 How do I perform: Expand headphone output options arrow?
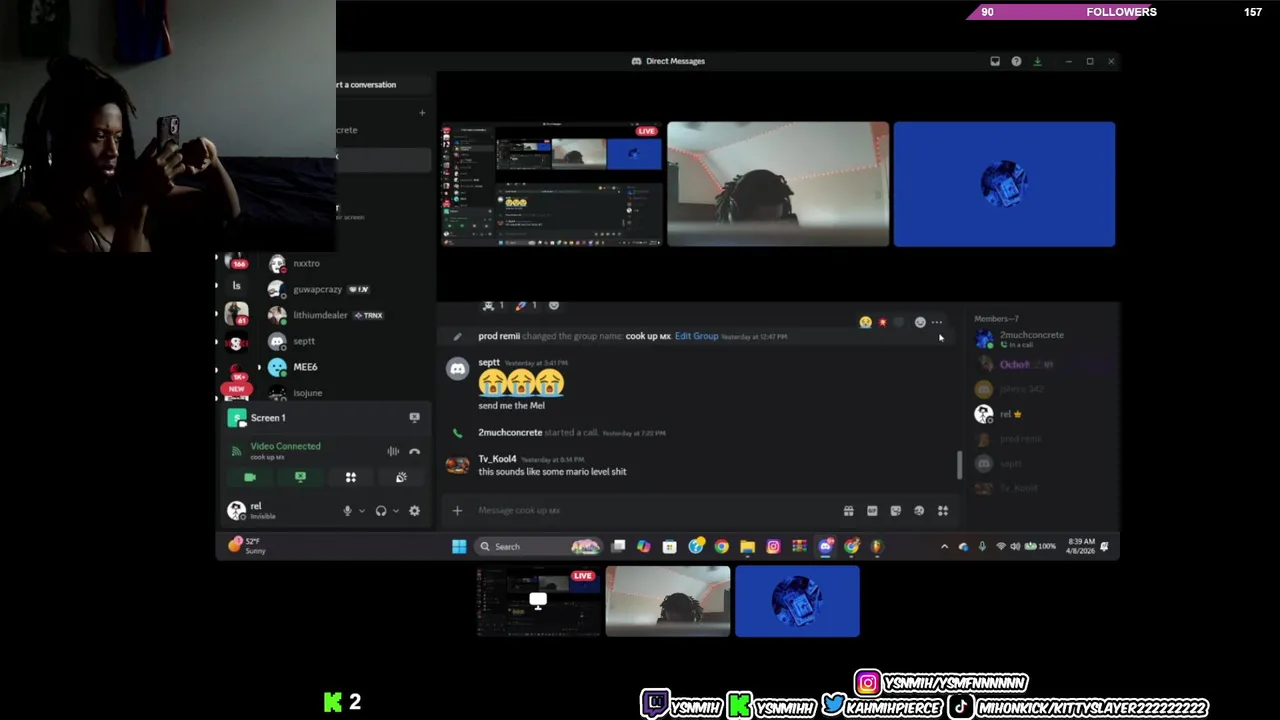coord(396,511)
